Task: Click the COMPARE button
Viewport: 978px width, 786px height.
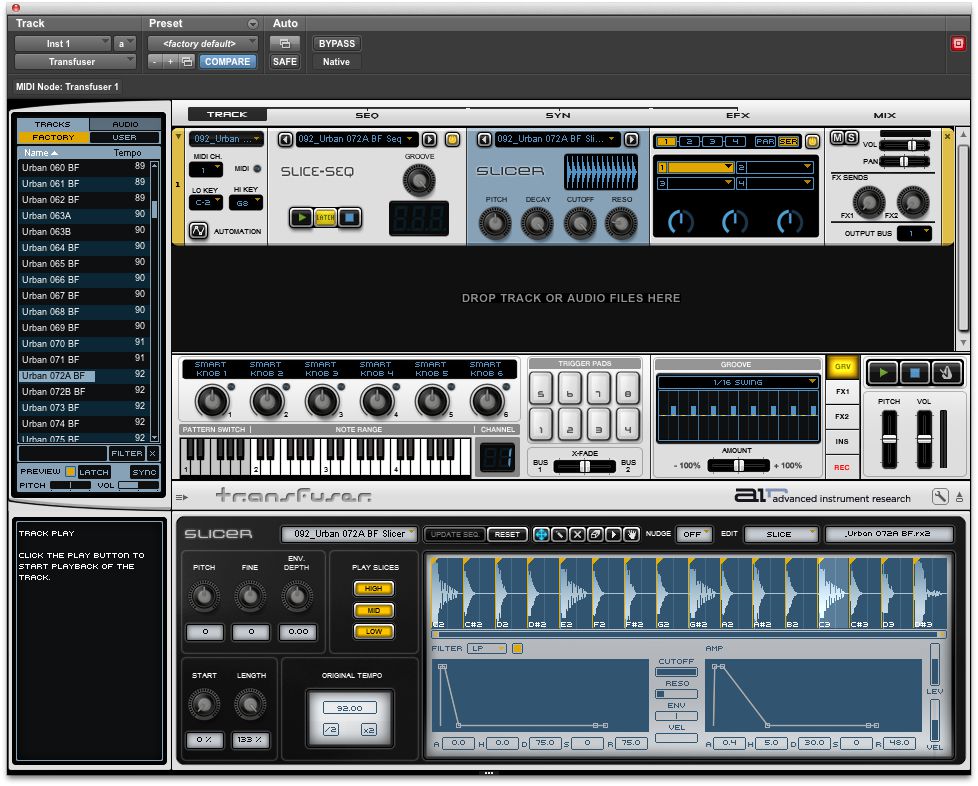Action: click(228, 62)
